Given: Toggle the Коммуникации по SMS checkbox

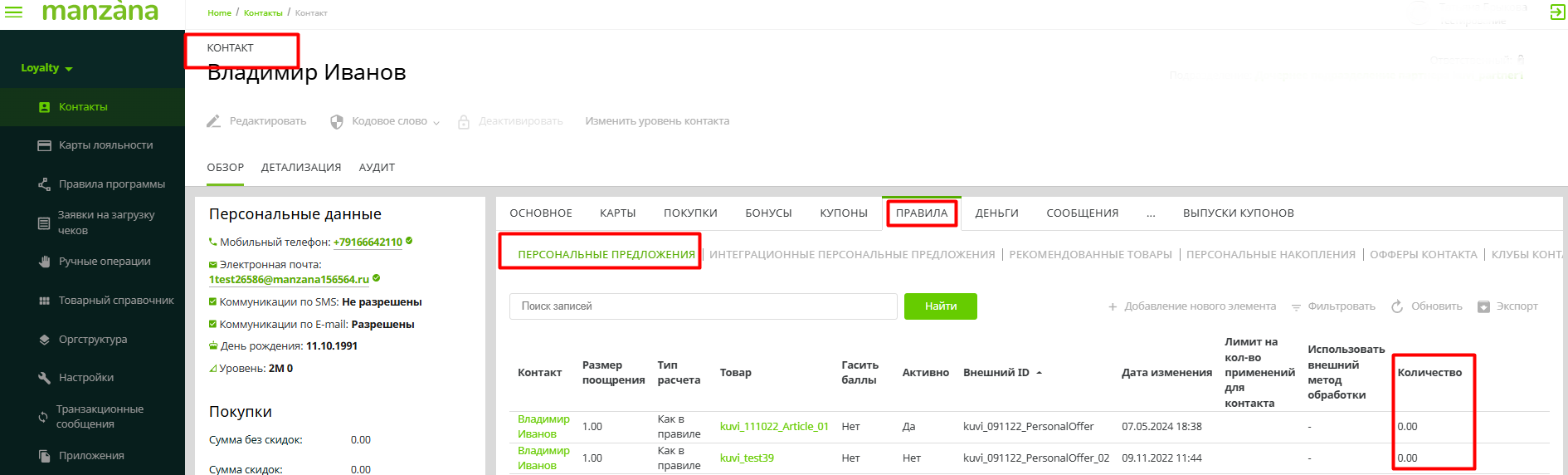Looking at the screenshot, I should coord(212,302).
